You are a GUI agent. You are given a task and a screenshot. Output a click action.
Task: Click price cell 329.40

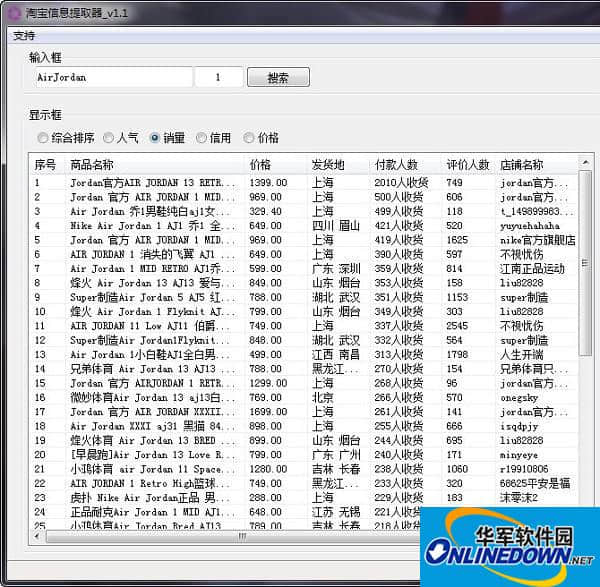click(x=265, y=211)
